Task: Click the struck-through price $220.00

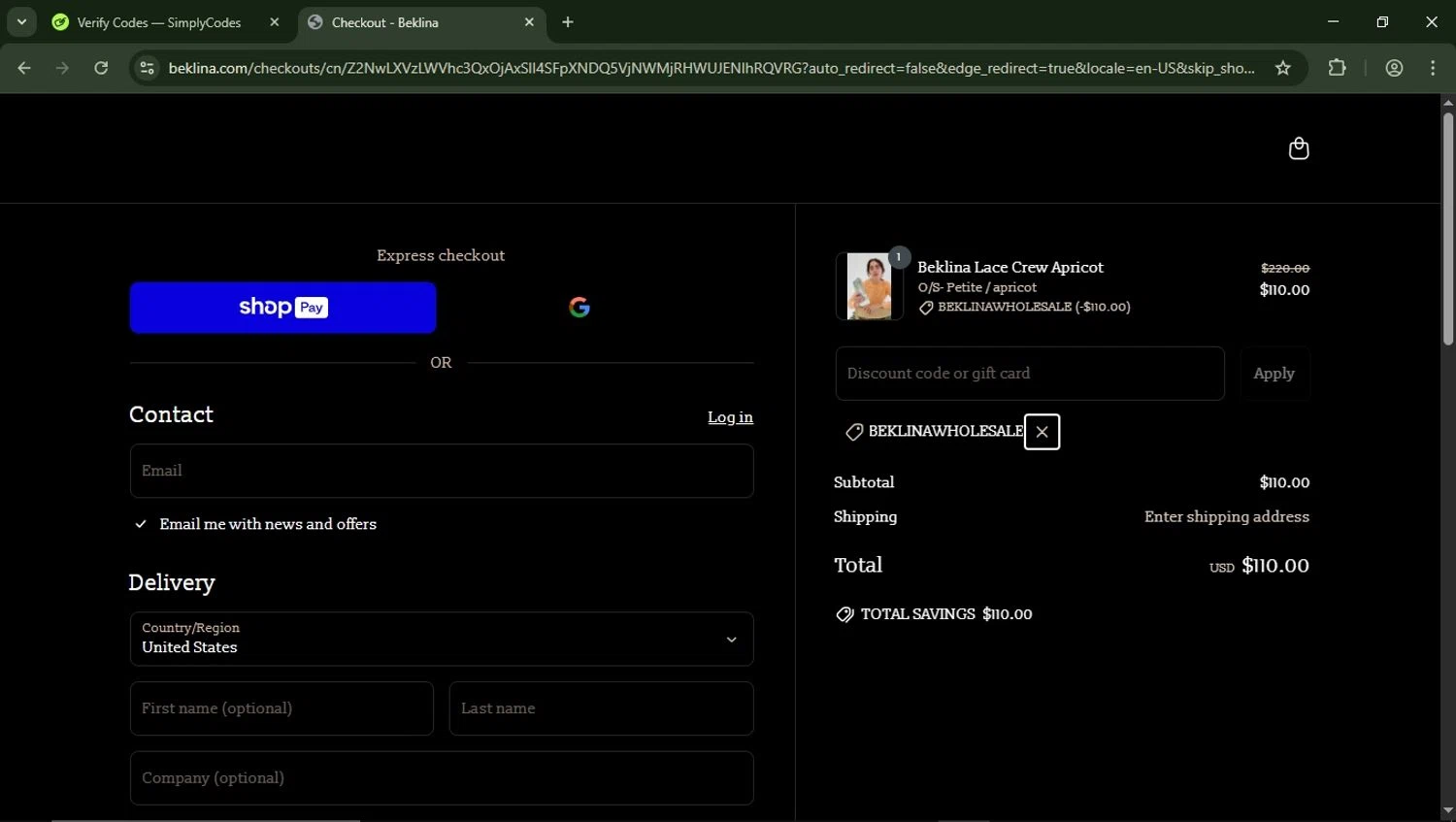Action: coord(1285,268)
